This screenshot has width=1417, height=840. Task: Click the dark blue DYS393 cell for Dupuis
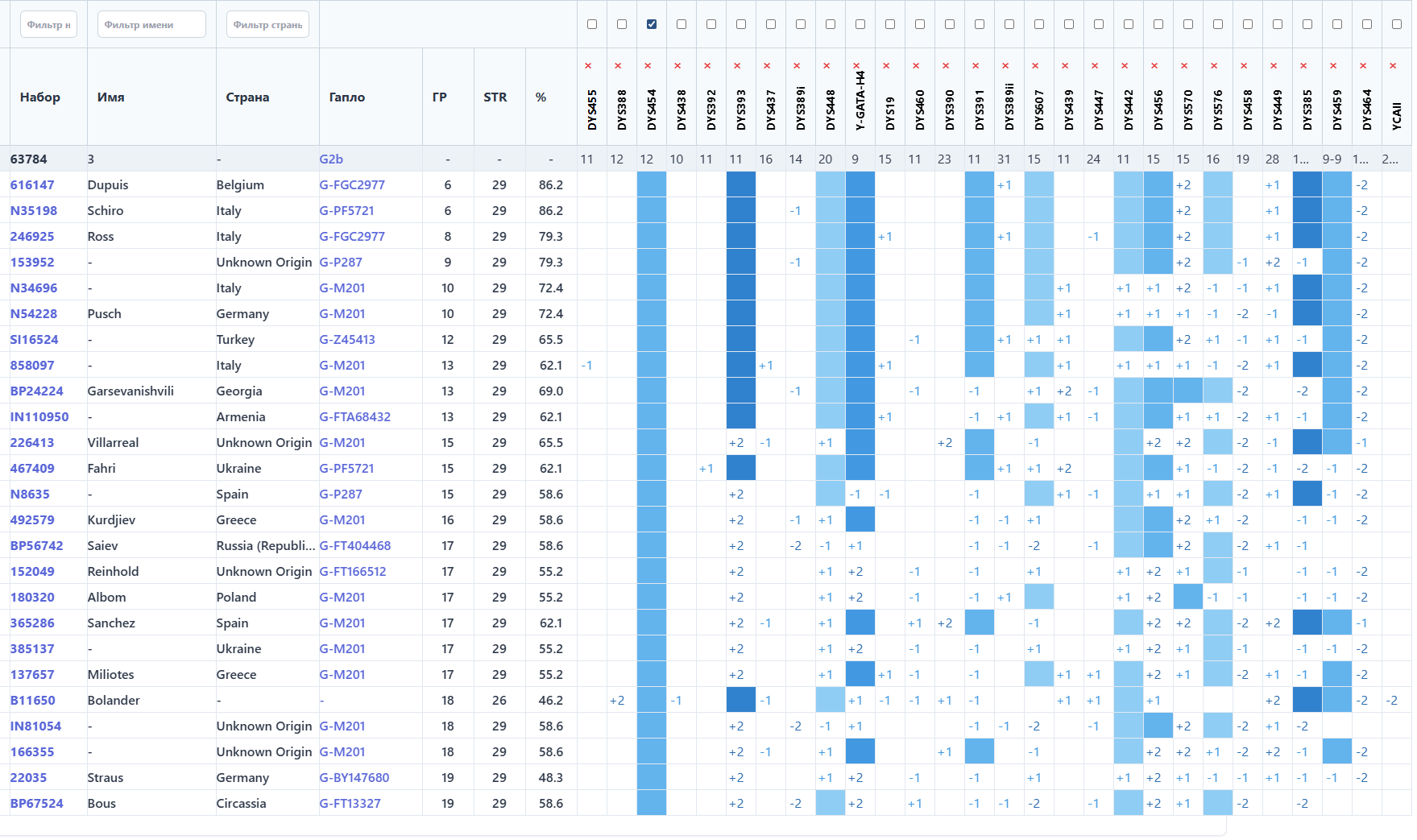pos(740,185)
